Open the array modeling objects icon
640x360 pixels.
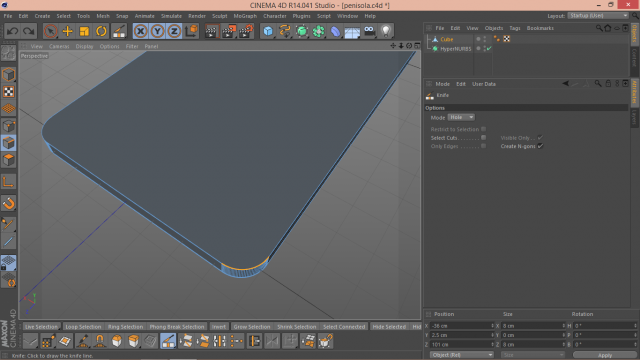click(318, 31)
